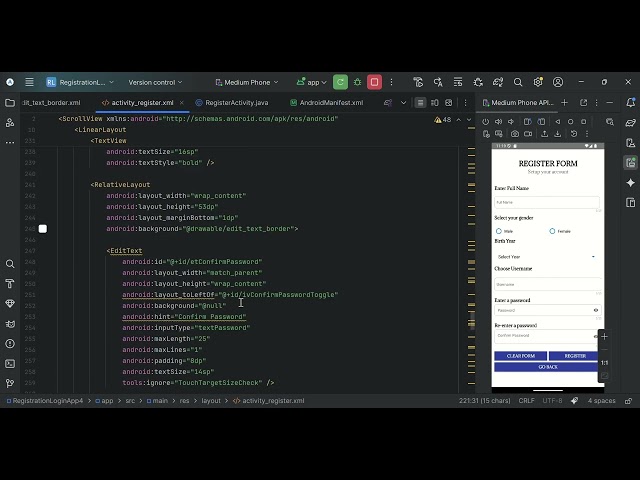
Task: Click the emulator volume down icon
Action: click(x=511, y=122)
